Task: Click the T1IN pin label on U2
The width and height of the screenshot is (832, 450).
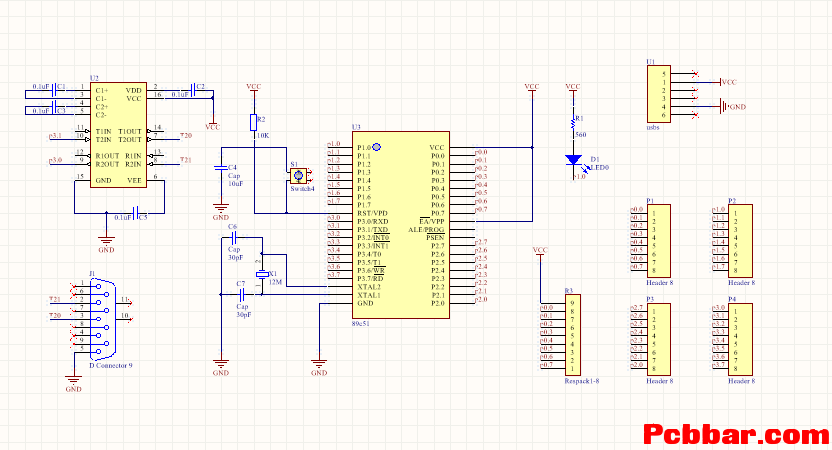Action: point(103,132)
